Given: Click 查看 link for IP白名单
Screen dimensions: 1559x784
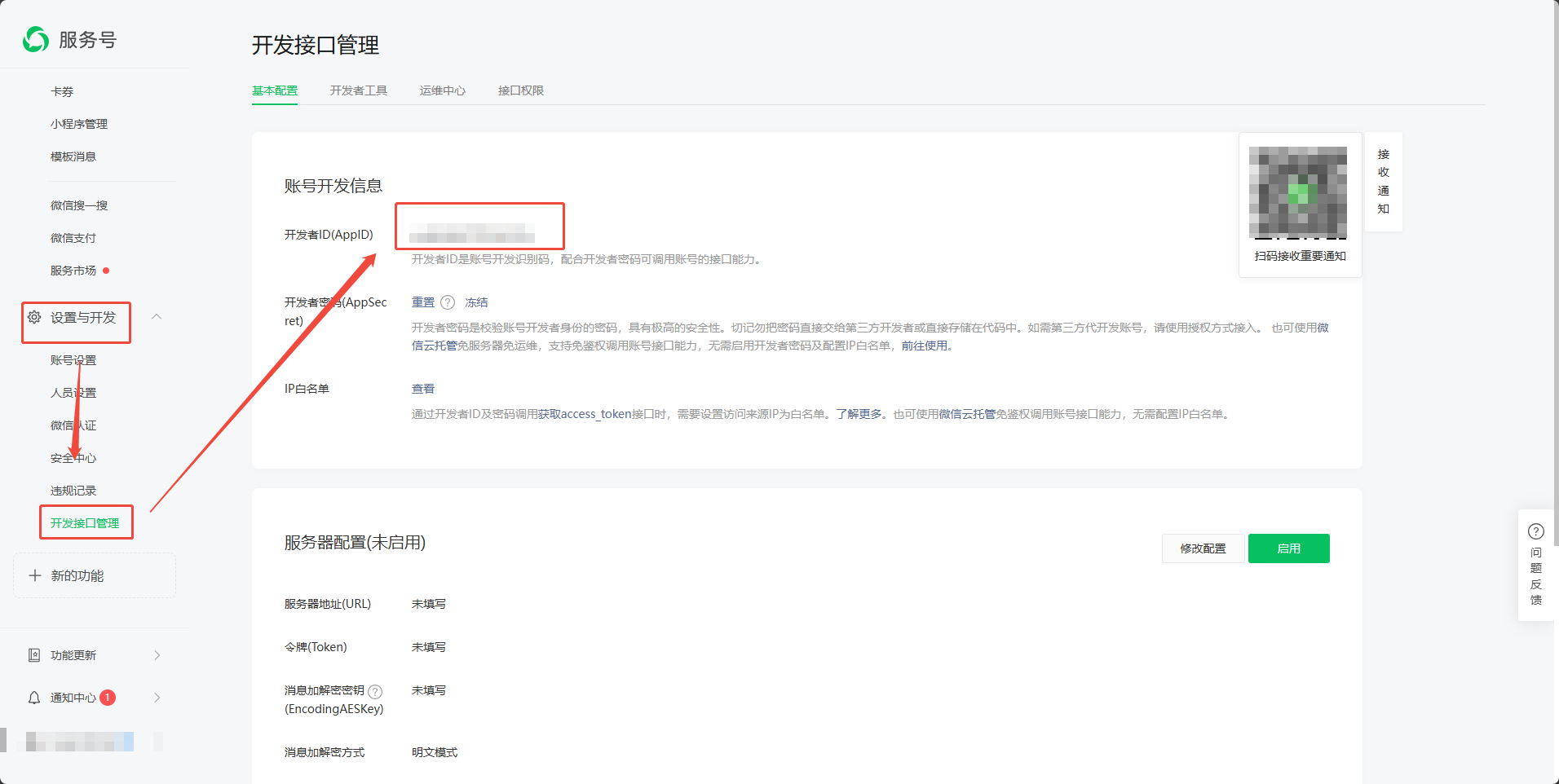Looking at the screenshot, I should (x=423, y=389).
